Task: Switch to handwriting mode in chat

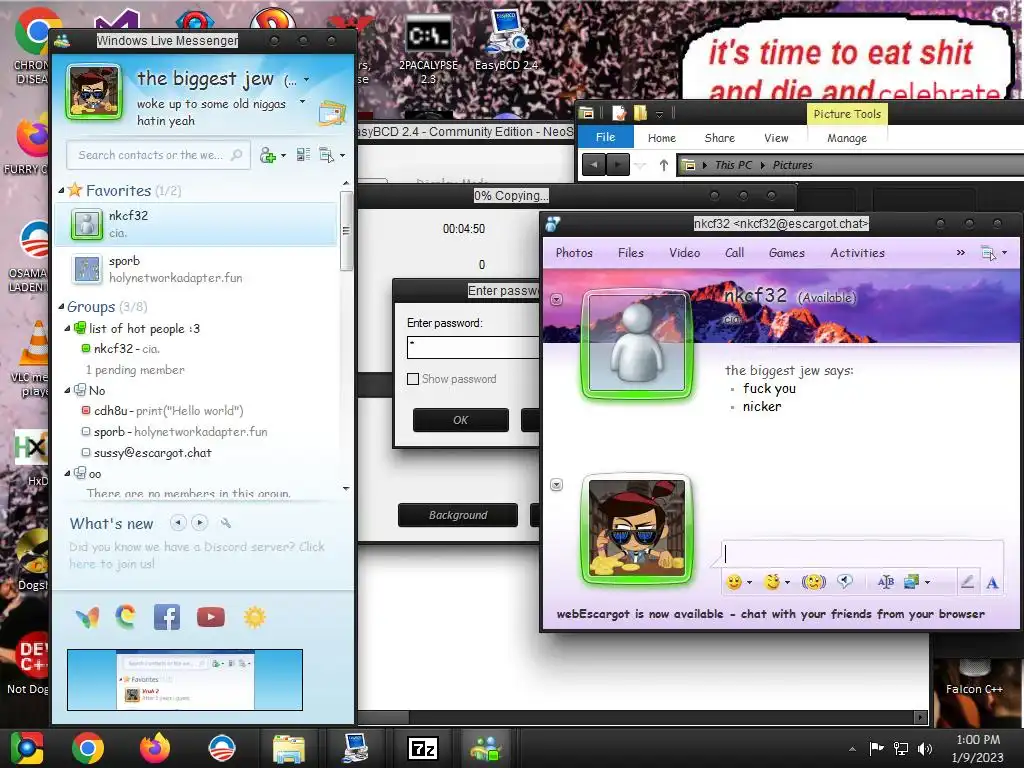Action: point(967,582)
